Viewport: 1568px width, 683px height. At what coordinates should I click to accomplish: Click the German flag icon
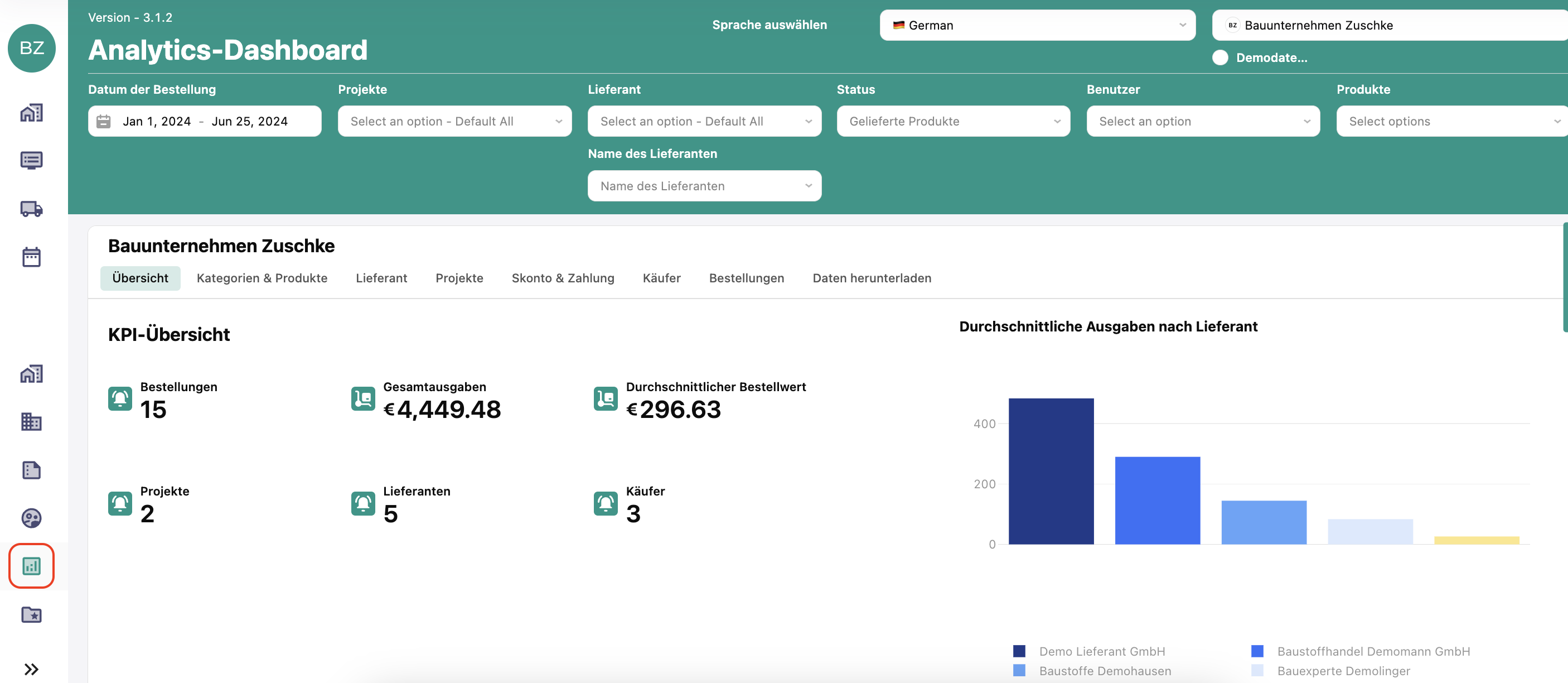coord(898,25)
